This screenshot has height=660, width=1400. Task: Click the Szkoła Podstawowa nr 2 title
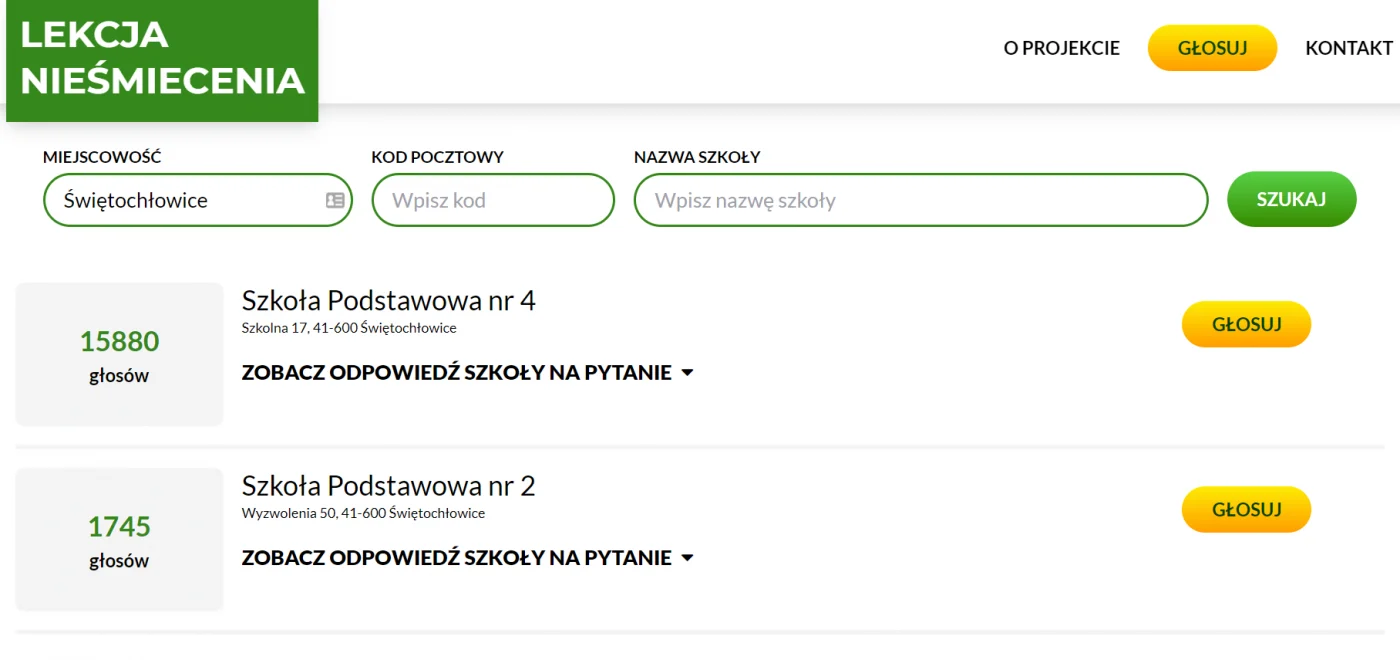point(388,486)
